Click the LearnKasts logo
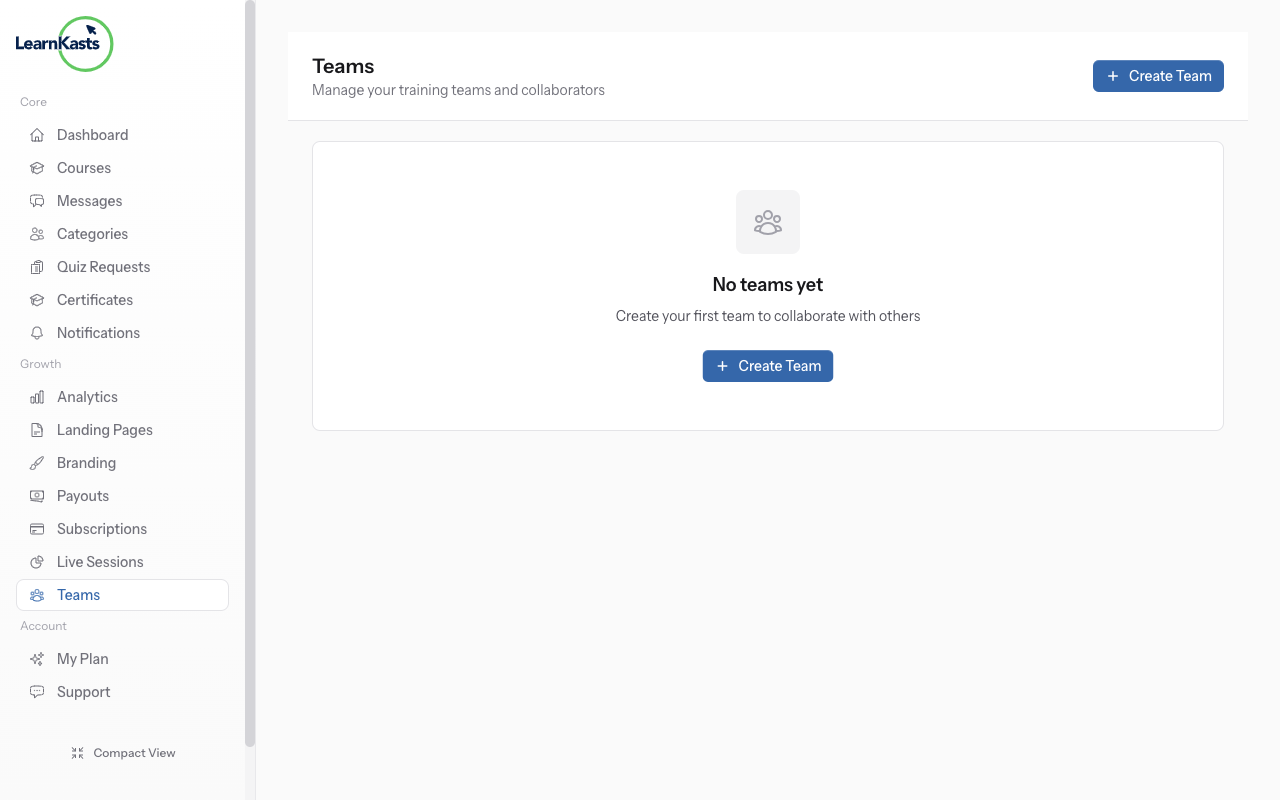1280x800 pixels. tap(63, 44)
